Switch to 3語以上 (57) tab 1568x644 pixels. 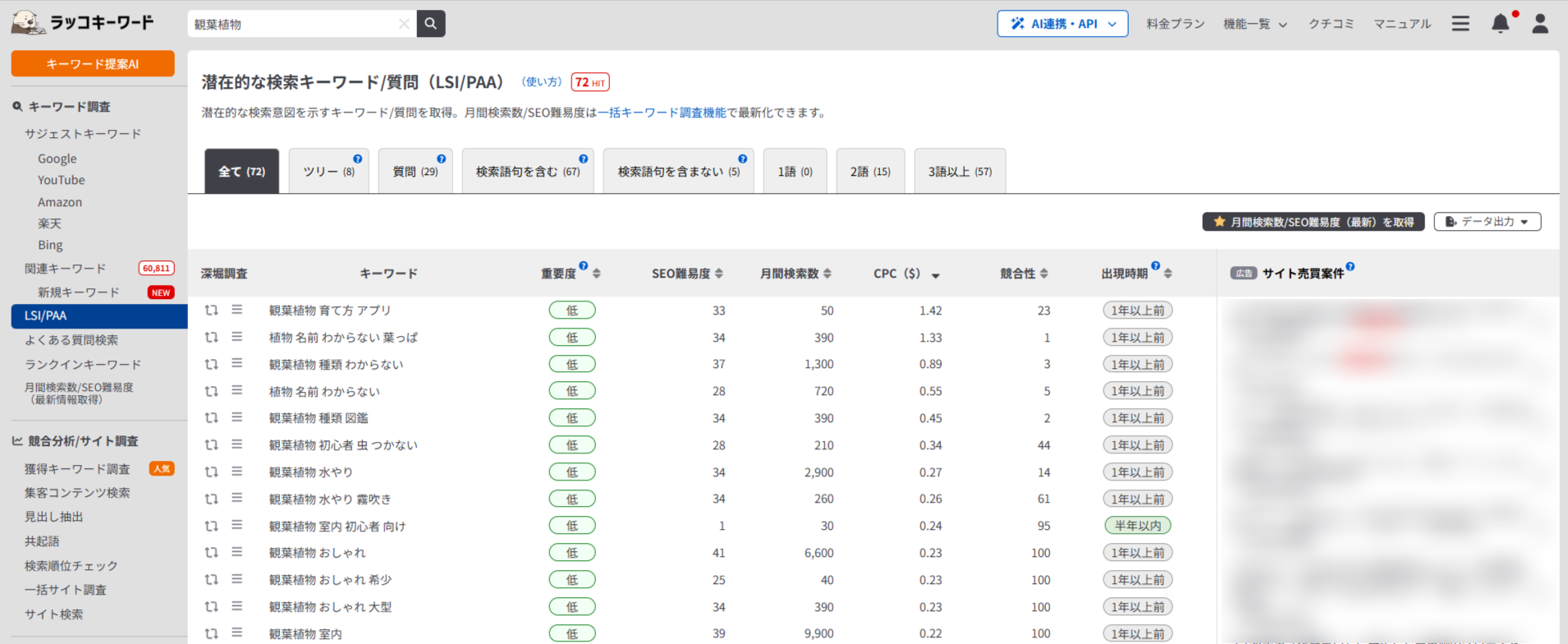(960, 171)
